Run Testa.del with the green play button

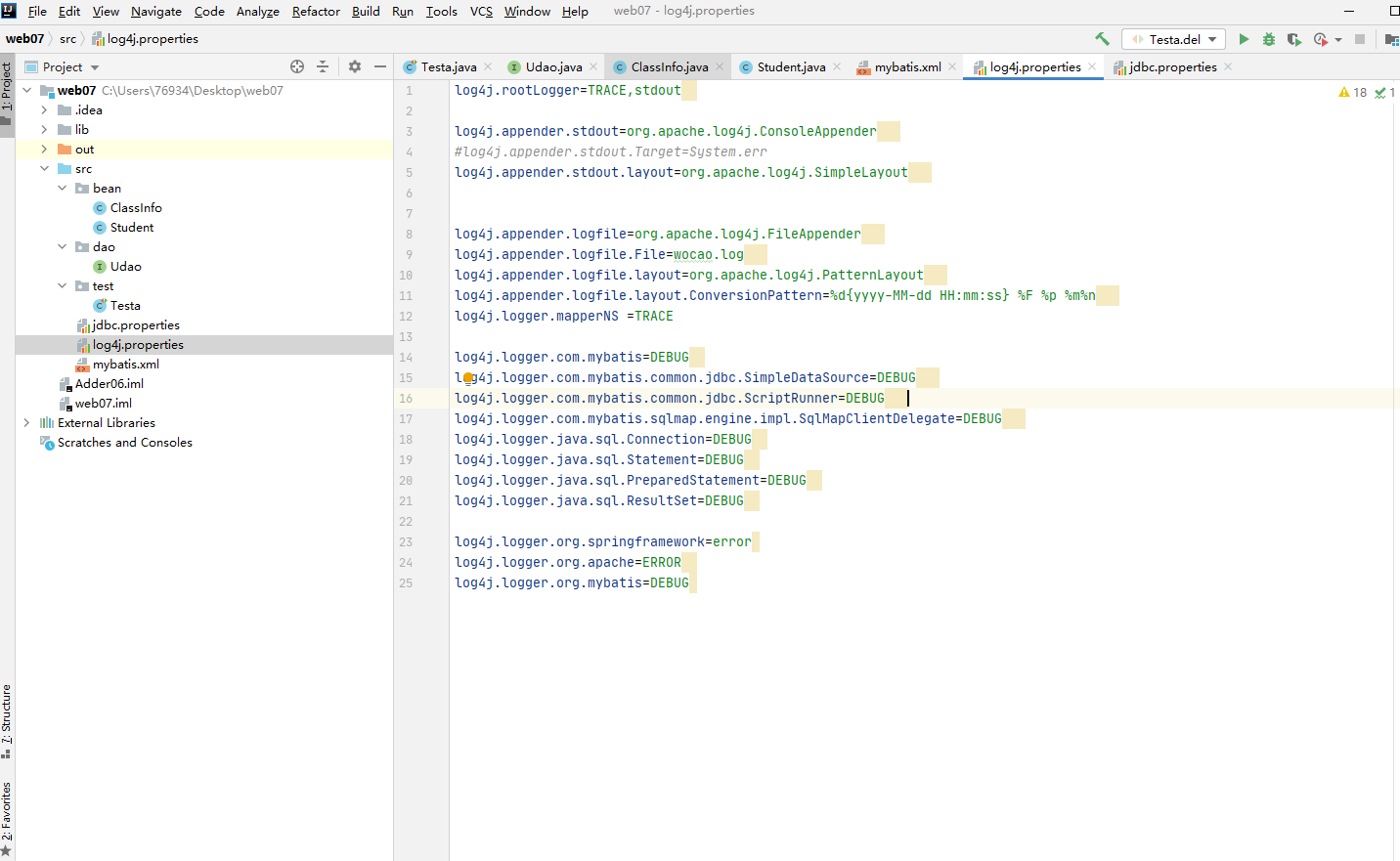pos(1244,39)
